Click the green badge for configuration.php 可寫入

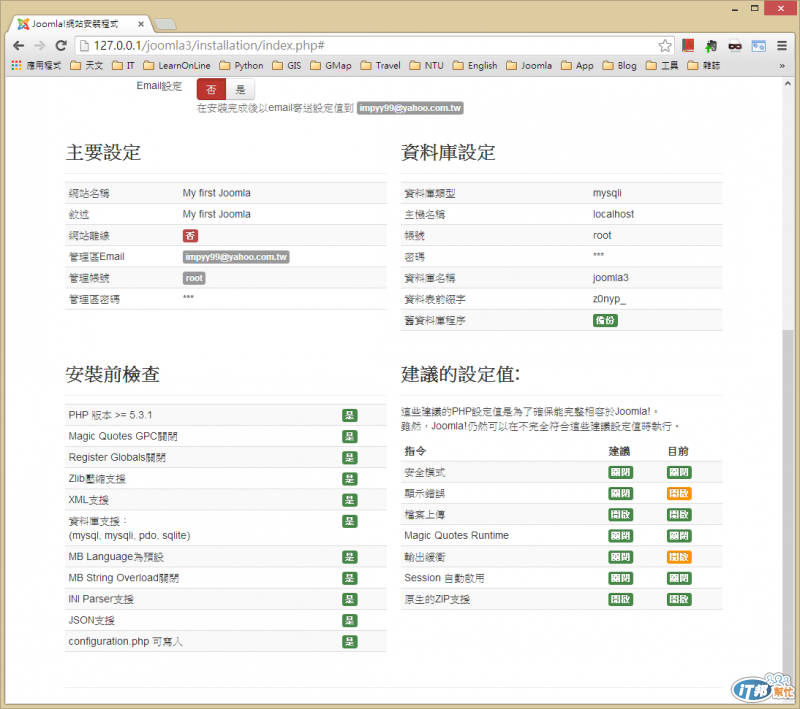click(x=349, y=642)
